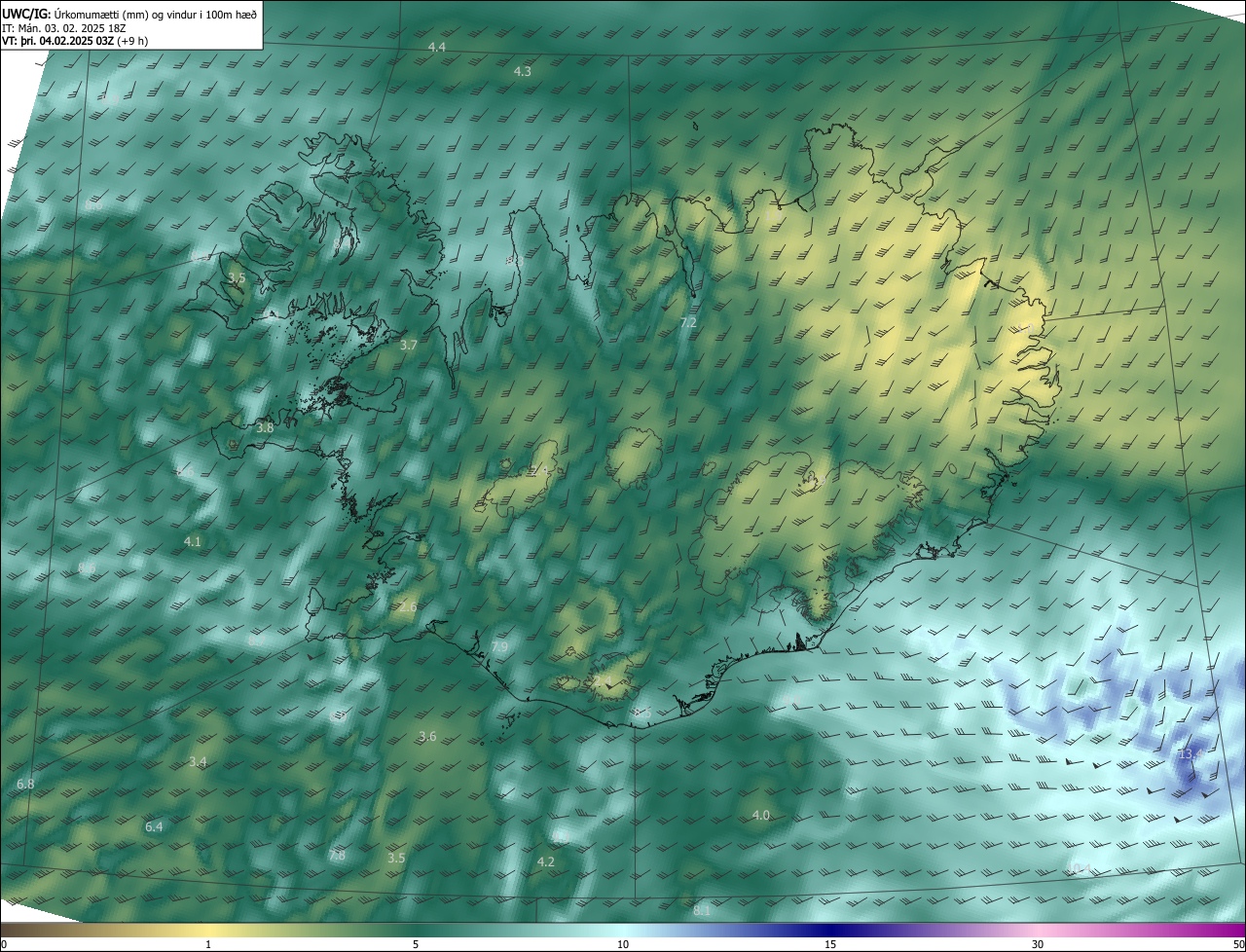This screenshot has height=952, width=1246.
Task: Click the VT valid time line in the header
Action: pyautogui.click(x=75, y=41)
